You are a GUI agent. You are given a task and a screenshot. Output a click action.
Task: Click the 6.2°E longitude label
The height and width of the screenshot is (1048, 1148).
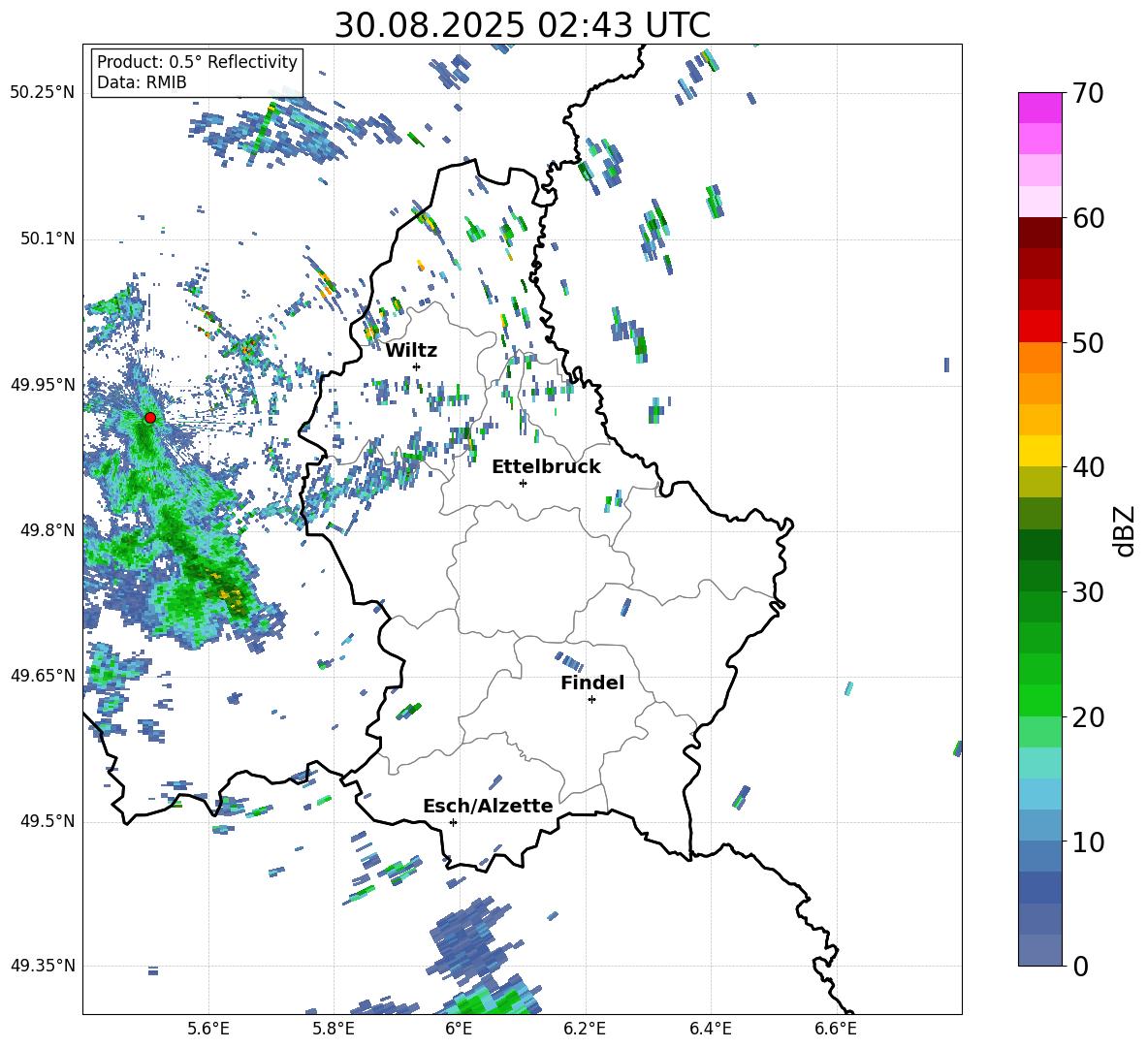[x=585, y=1030]
